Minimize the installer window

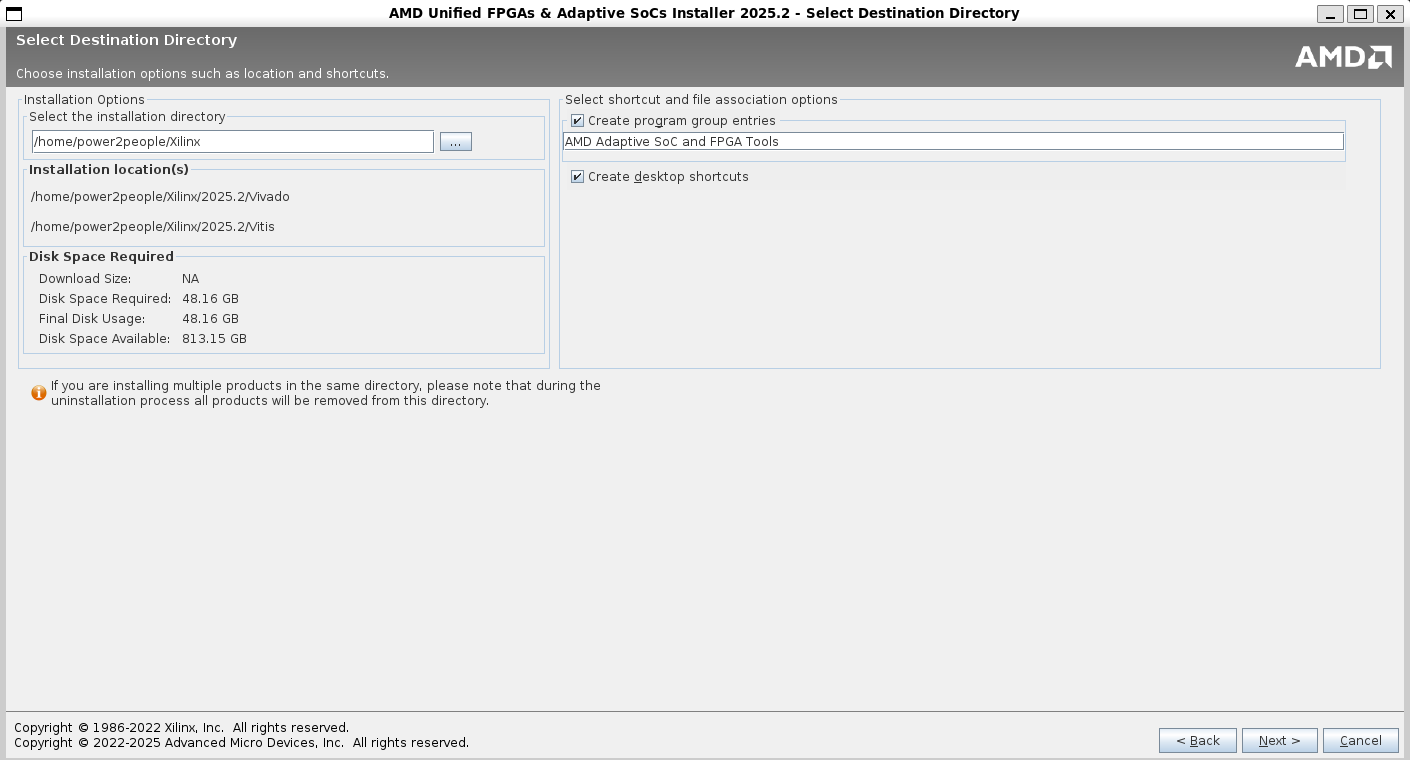coord(1330,14)
